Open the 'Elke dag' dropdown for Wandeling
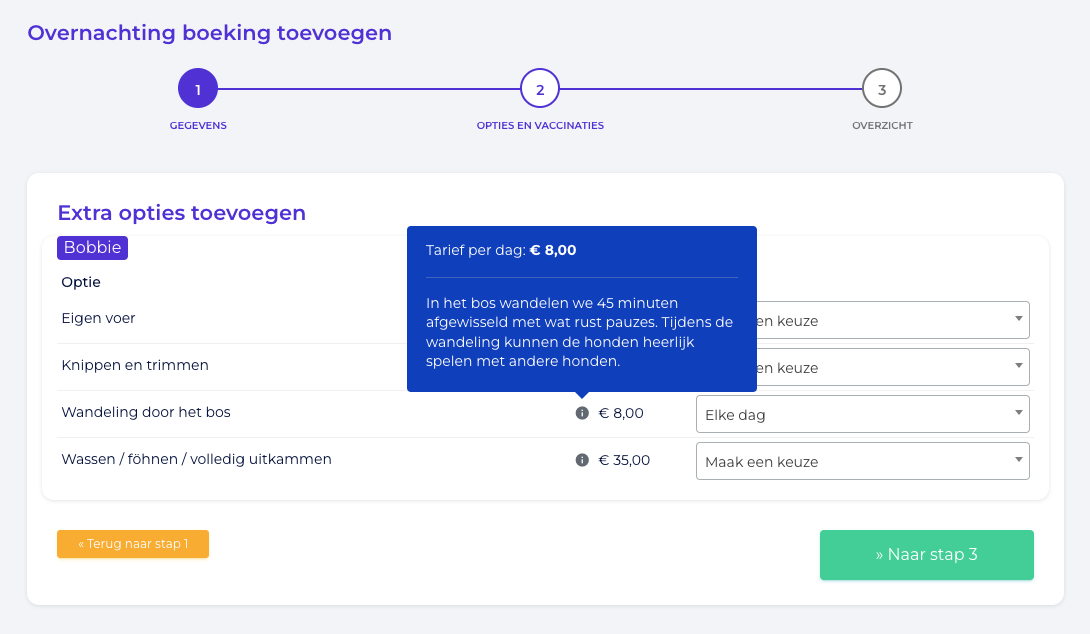This screenshot has height=634, width=1090. (x=863, y=414)
